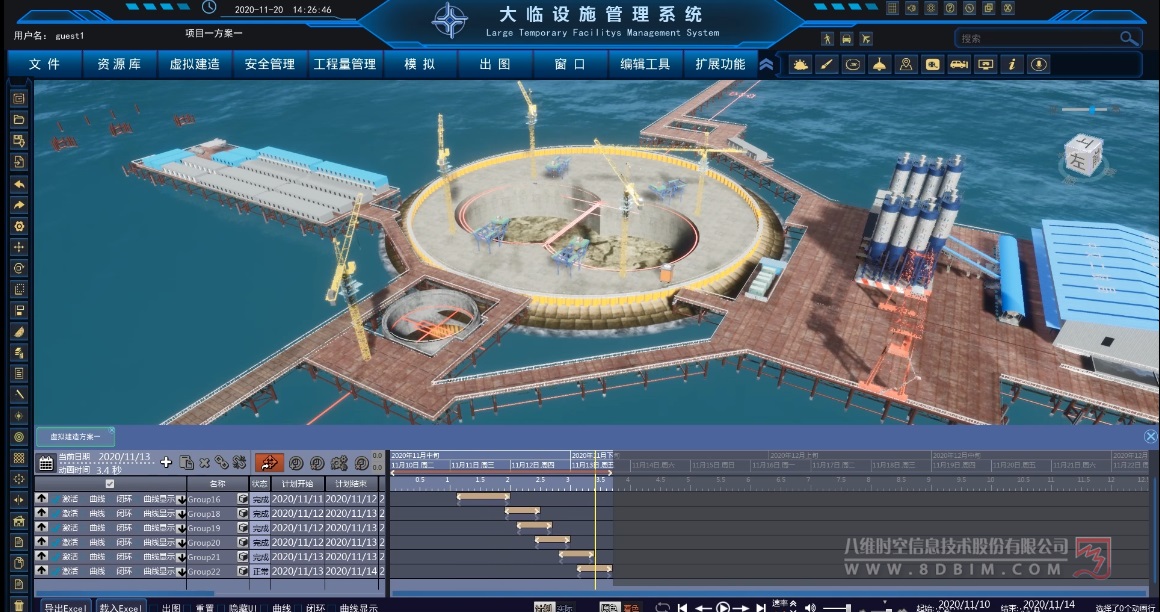1160x612 pixels.
Task: Click the 载入Excel button
Action: [122, 606]
